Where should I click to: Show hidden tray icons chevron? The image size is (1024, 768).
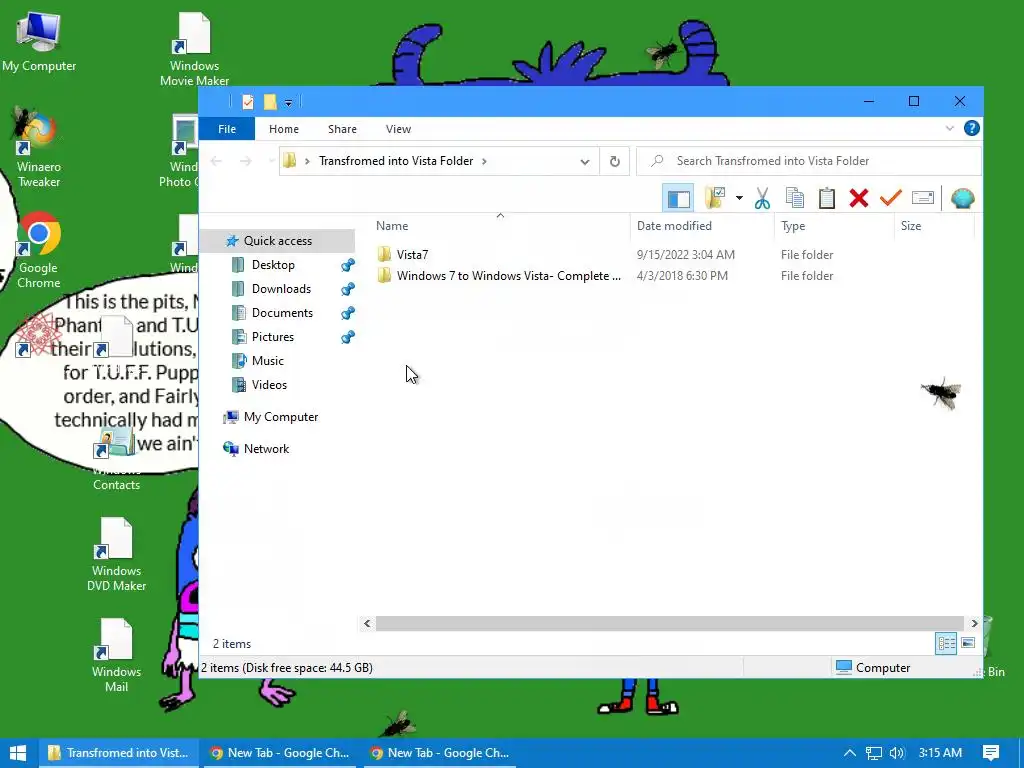click(850, 753)
